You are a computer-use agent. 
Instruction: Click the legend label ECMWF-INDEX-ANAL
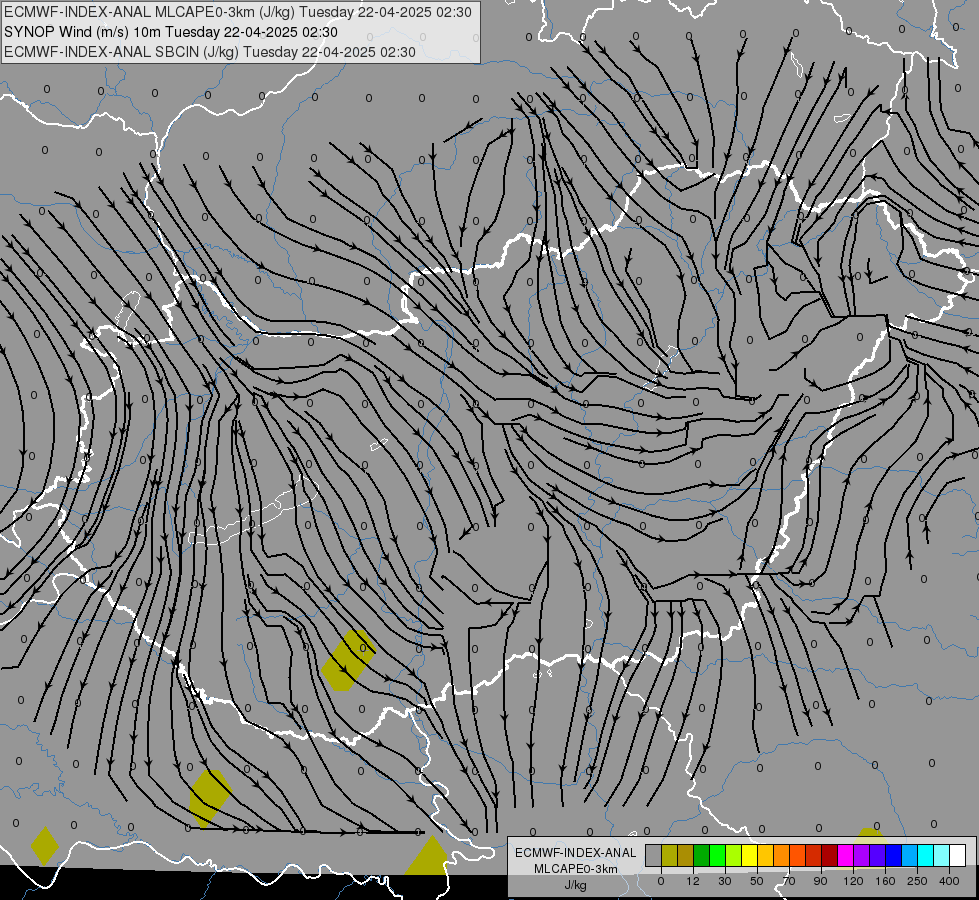coord(576,853)
